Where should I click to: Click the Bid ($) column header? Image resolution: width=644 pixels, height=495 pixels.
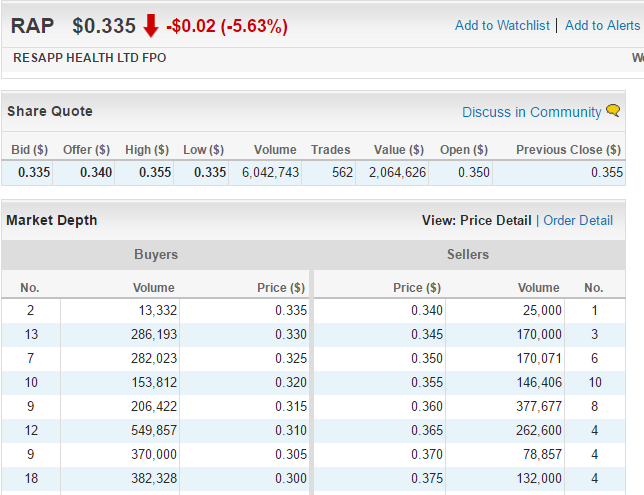[30, 150]
